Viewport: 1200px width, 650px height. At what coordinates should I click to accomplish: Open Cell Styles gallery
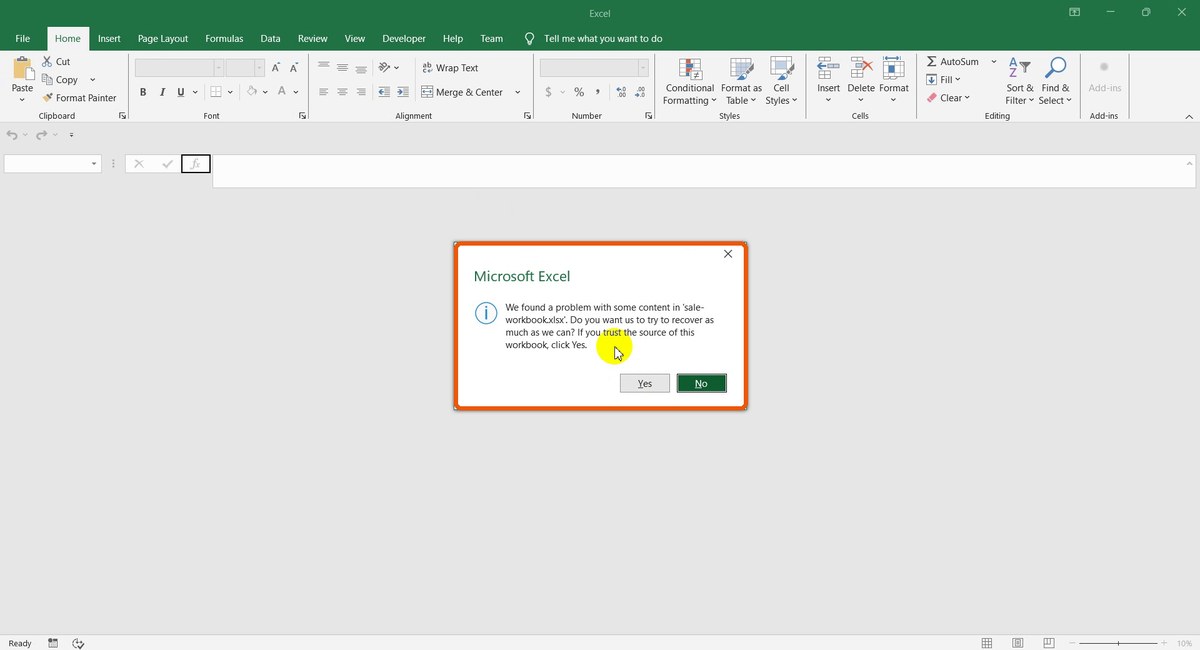781,81
